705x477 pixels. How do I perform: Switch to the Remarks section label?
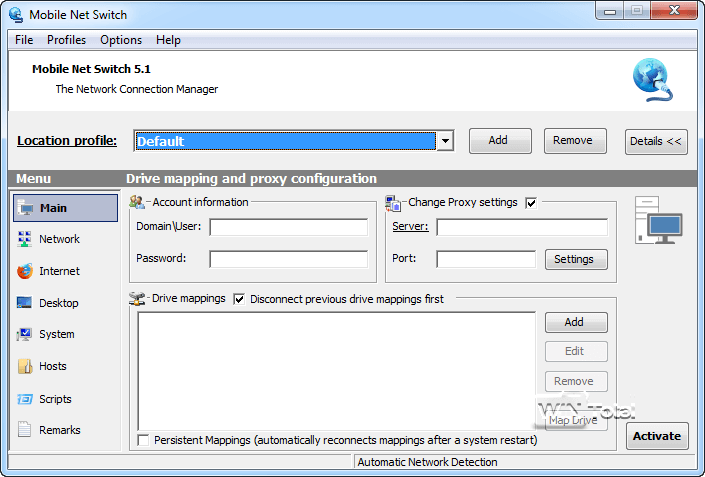pyautogui.click(x=60, y=430)
